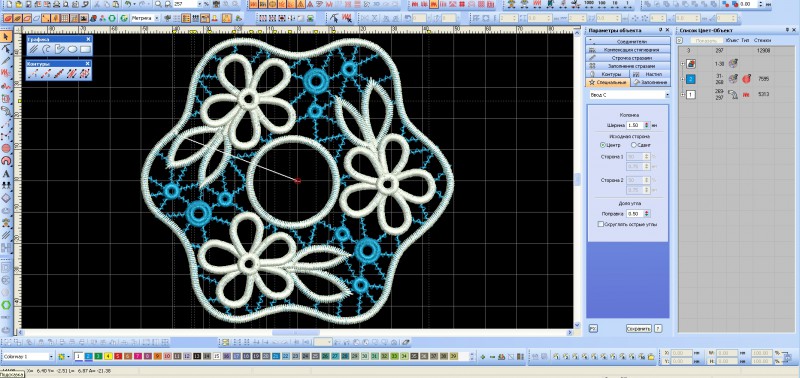Click the percent zoom icon
Image resolution: width=800 pixels, height=378 pixels.
207,4
